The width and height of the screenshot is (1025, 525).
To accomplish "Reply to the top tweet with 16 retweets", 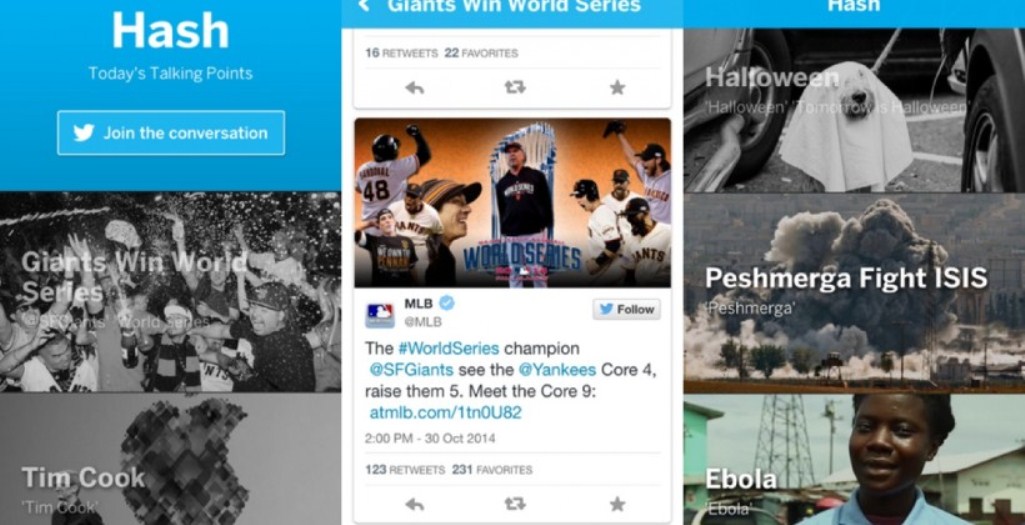I will [x=414, y=88].
